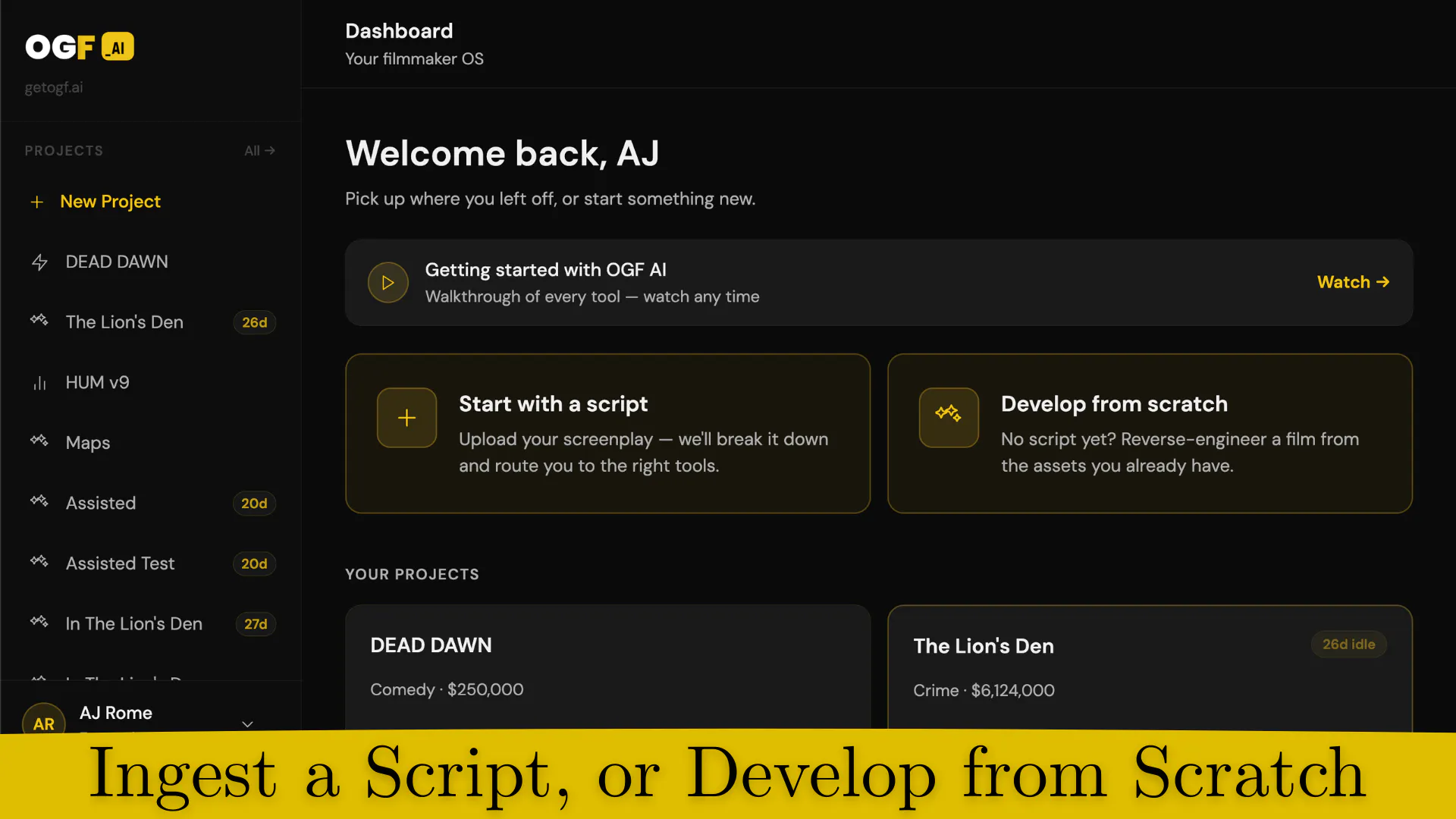Click the sparkle icon beside Assisted Test
Image resolution: width=1456 pixels, height=819 pixels.
click(39, 562)
